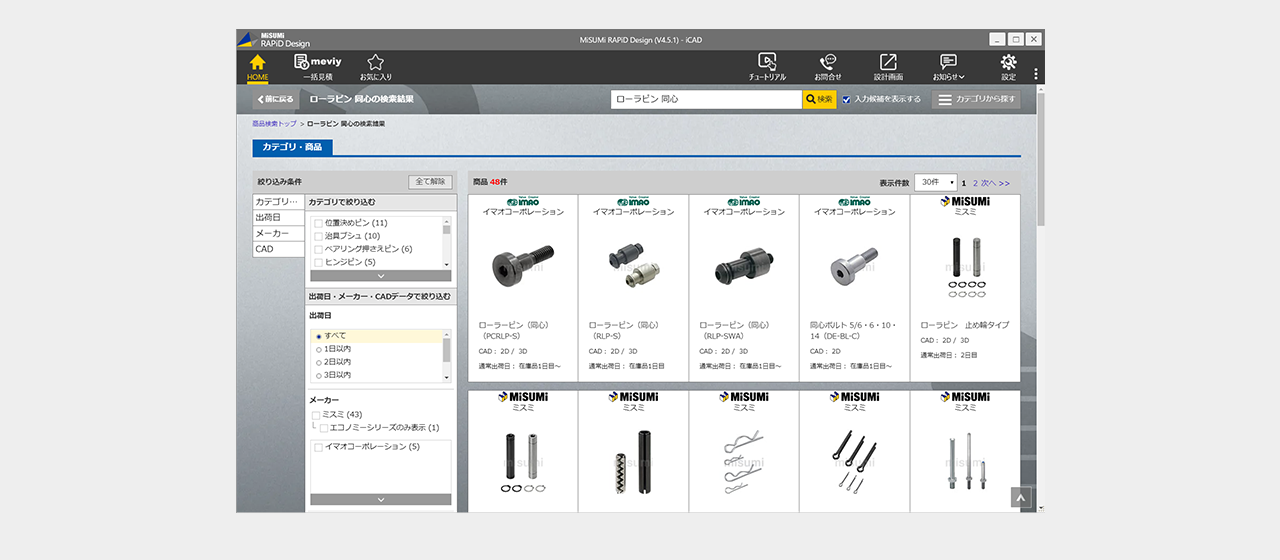Toggle 入力候補を表示する checkbox
Image resolution: width=1280 pixels, height=560 pixels.
click(x=847, y=99)
